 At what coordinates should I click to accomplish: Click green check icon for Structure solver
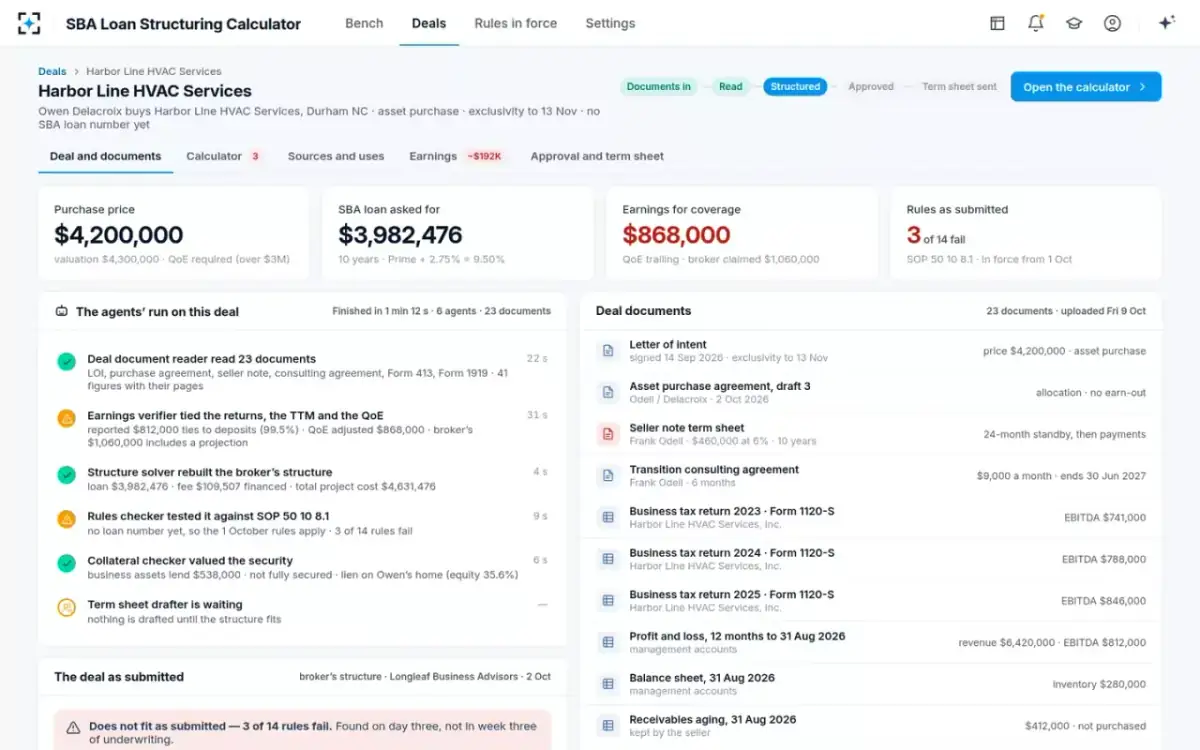pyautogui.click(x=66, y=475)
